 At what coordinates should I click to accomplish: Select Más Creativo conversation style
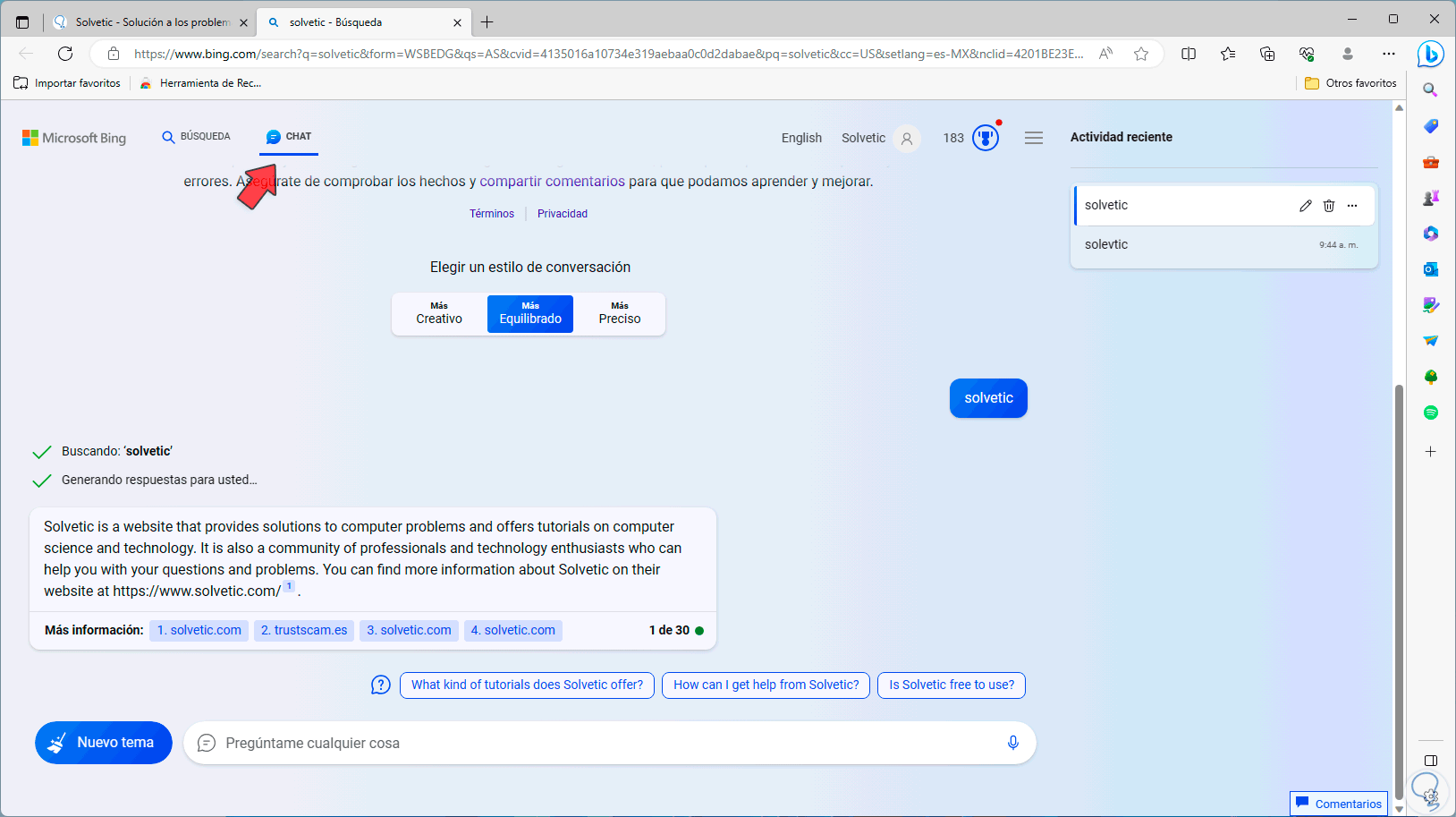(x=439, y=313)
